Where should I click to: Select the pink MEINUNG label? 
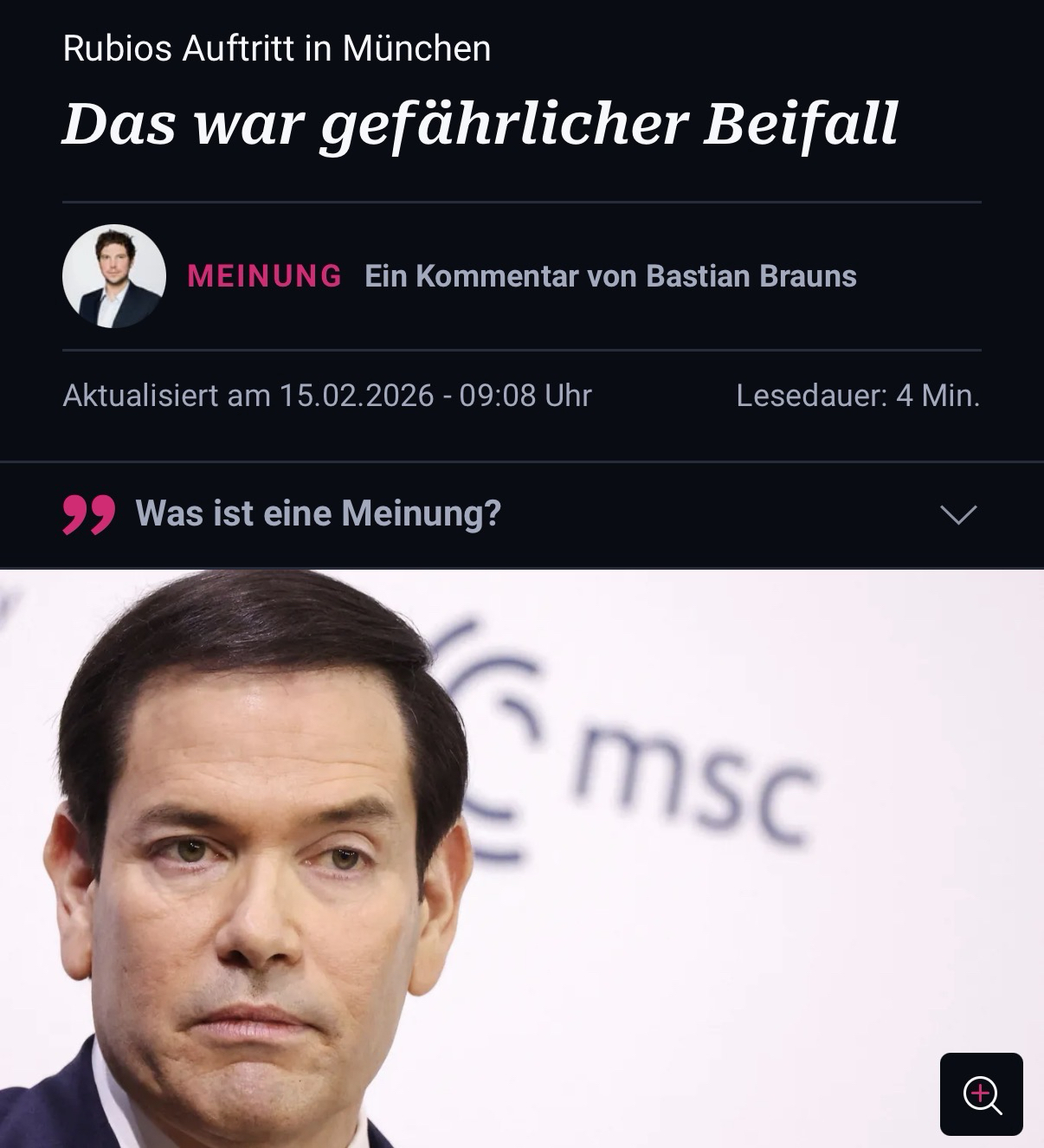pyautogui.click(x=265, y=276)
